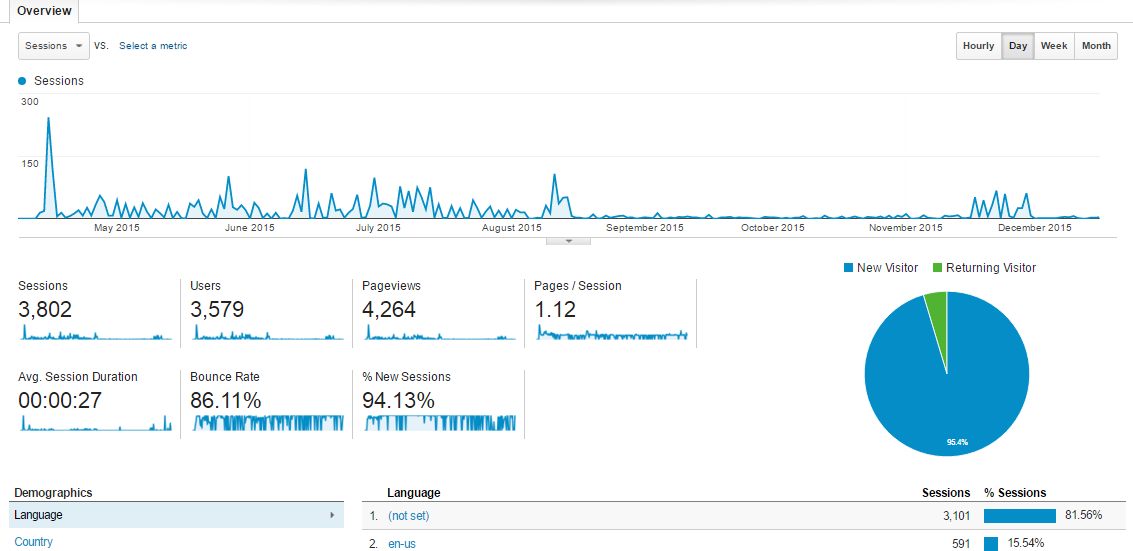Select the Overview tab

point(44,11)
